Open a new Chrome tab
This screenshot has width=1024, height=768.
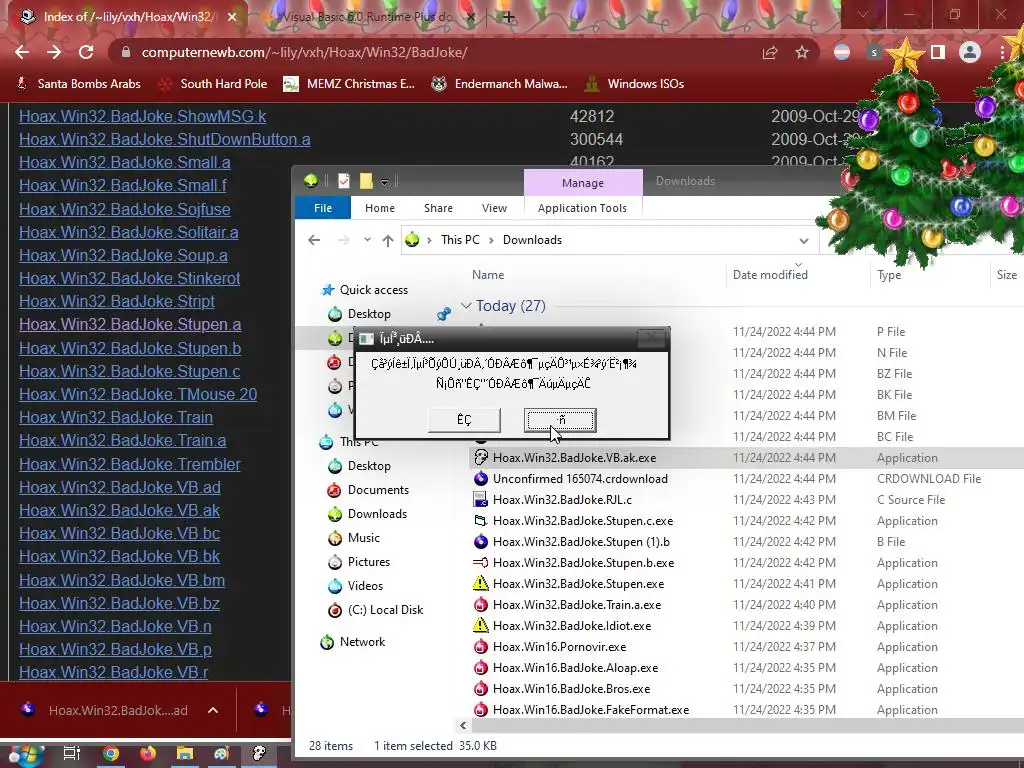click(508, 17)
